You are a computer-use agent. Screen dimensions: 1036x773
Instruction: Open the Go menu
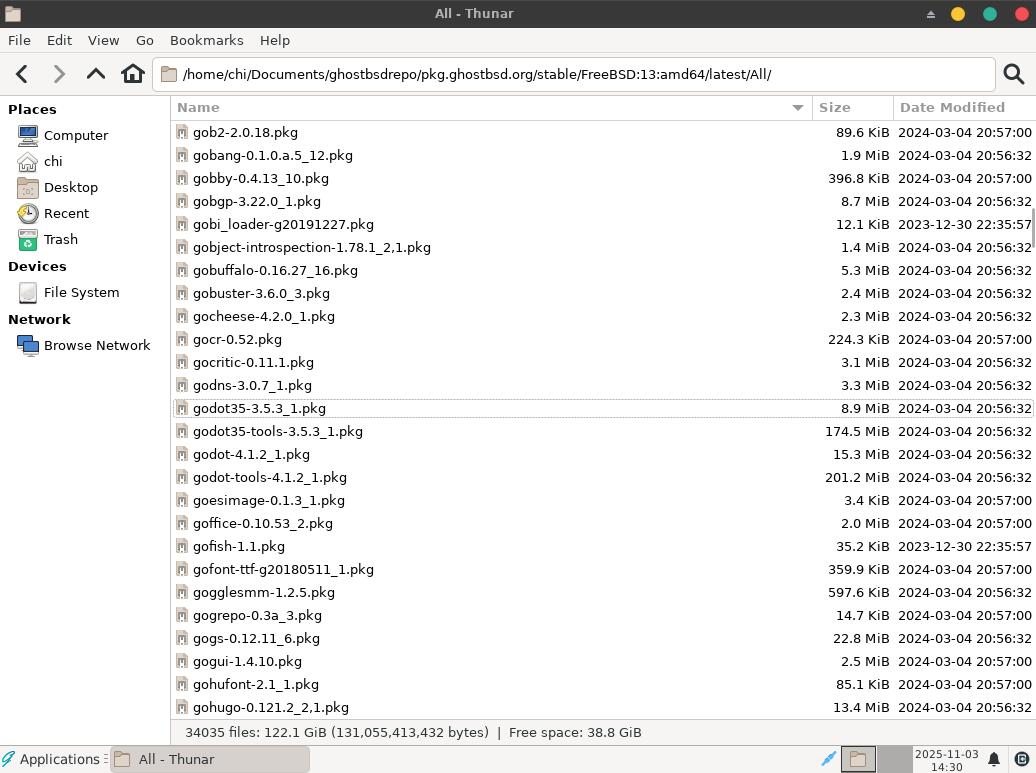(145, 40)
